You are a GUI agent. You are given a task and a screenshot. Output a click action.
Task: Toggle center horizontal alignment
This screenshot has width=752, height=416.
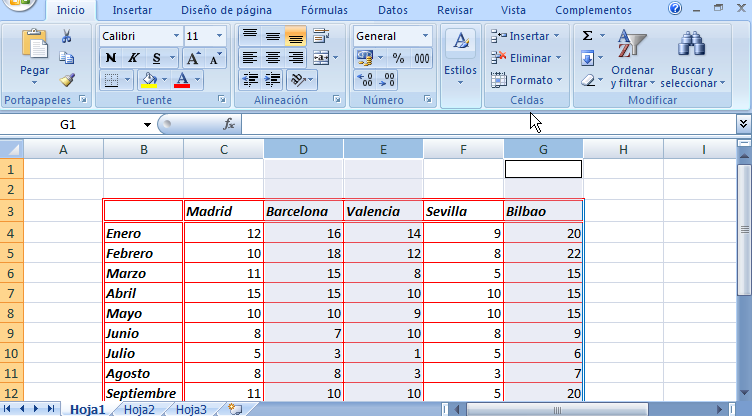point(273,58)
